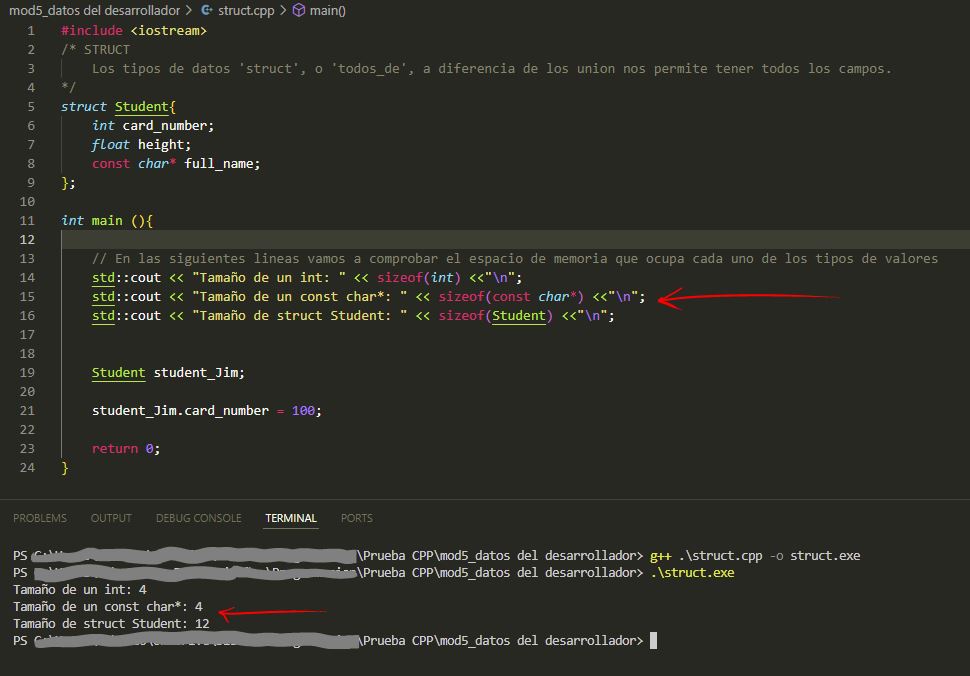Click the underlined Student in sizeof(Student)
This screenshot has height=676, width=970.
tap(520, 315)
